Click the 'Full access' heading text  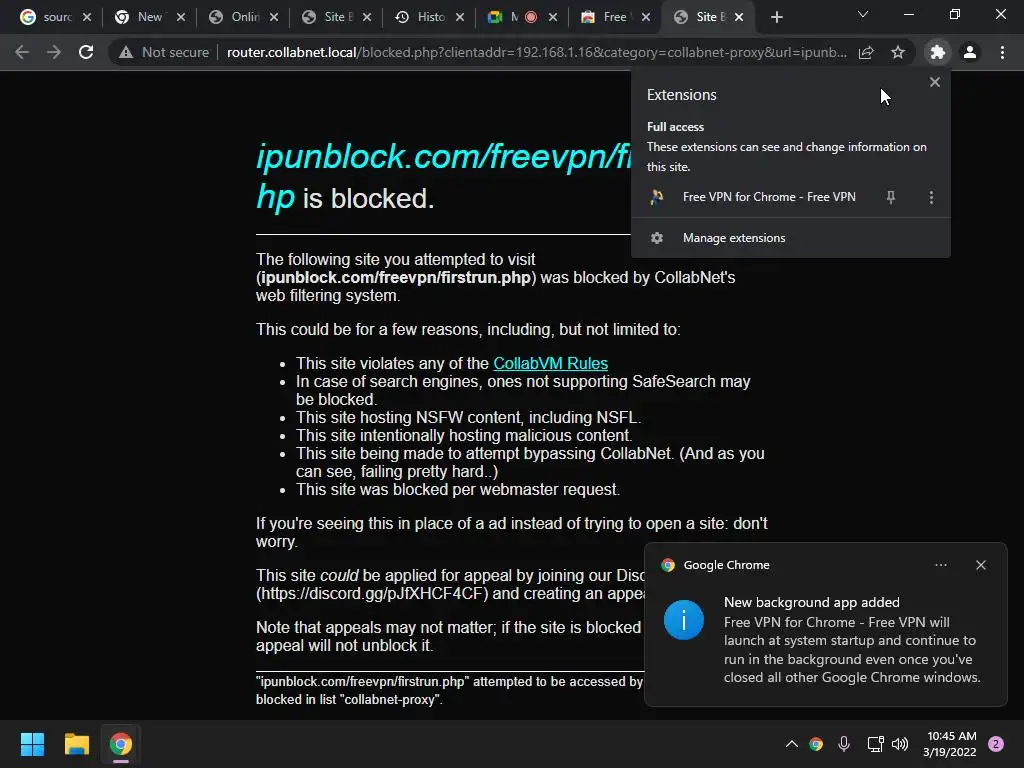(675, 127)
